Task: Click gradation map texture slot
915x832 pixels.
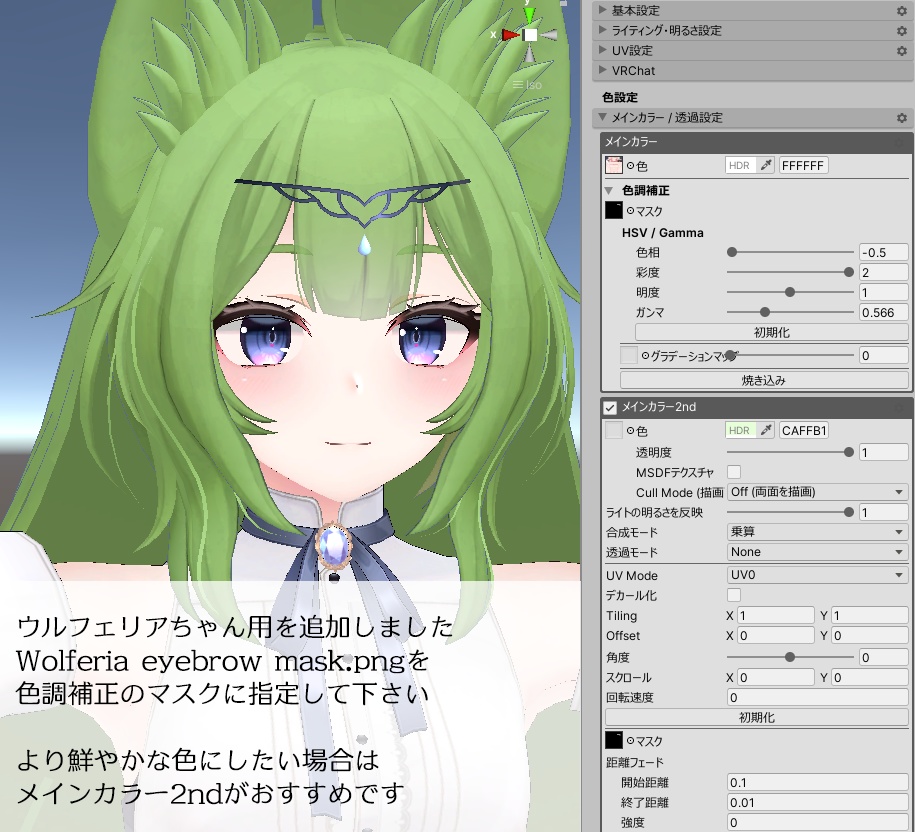Action: 628,355
